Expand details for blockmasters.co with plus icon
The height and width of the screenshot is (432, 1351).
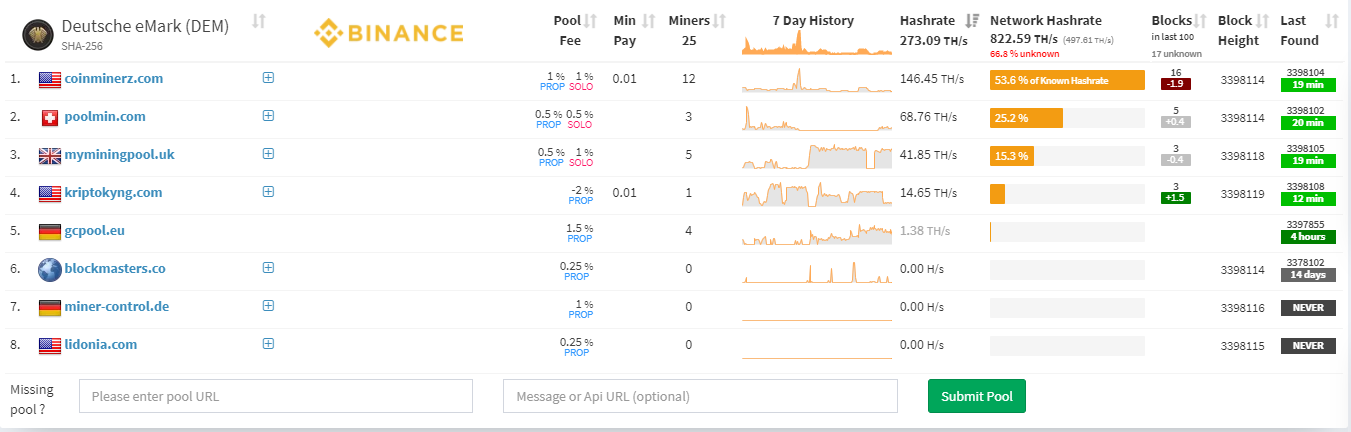(268, 268)
